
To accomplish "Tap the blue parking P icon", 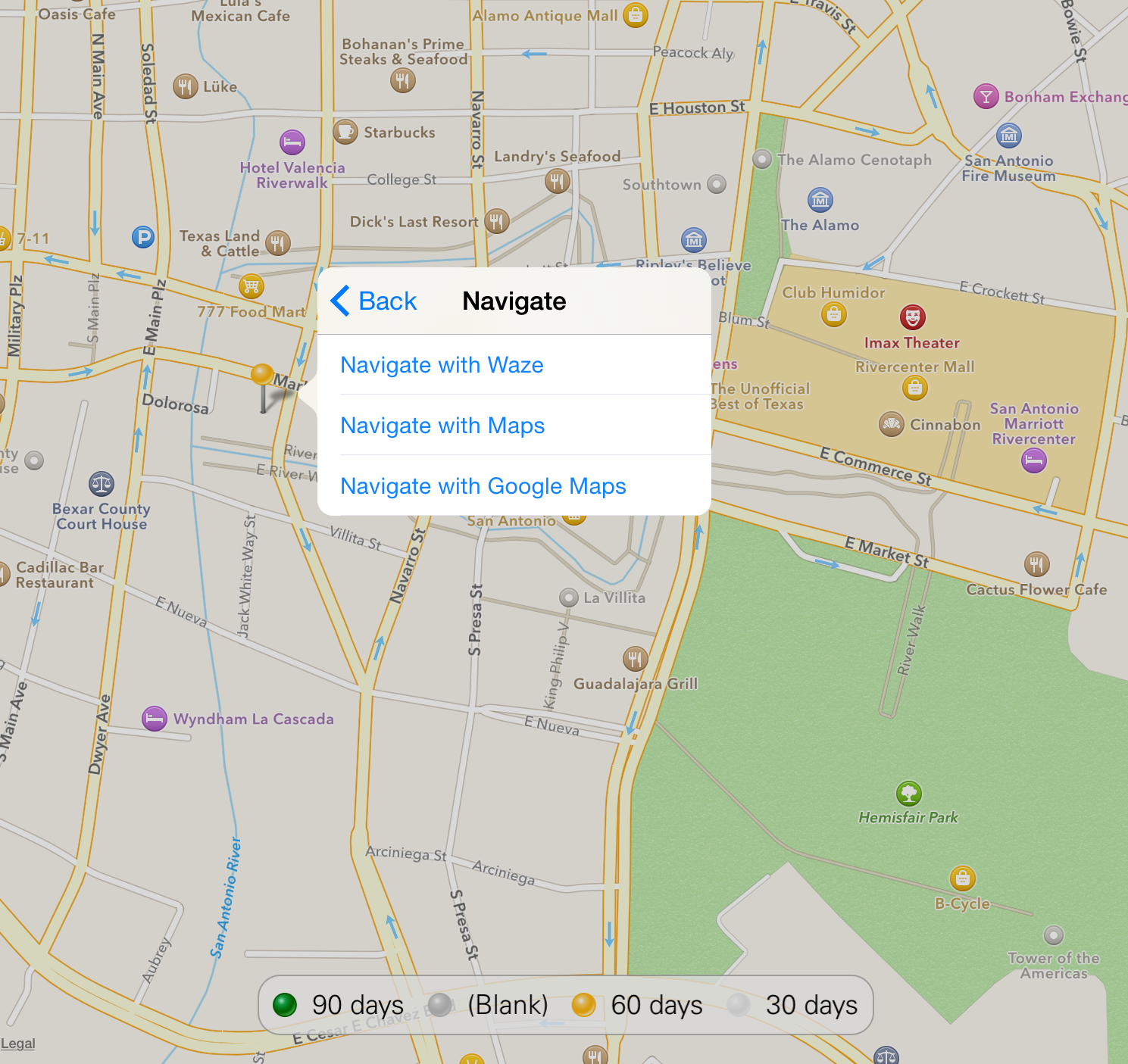I will point(143,237).
